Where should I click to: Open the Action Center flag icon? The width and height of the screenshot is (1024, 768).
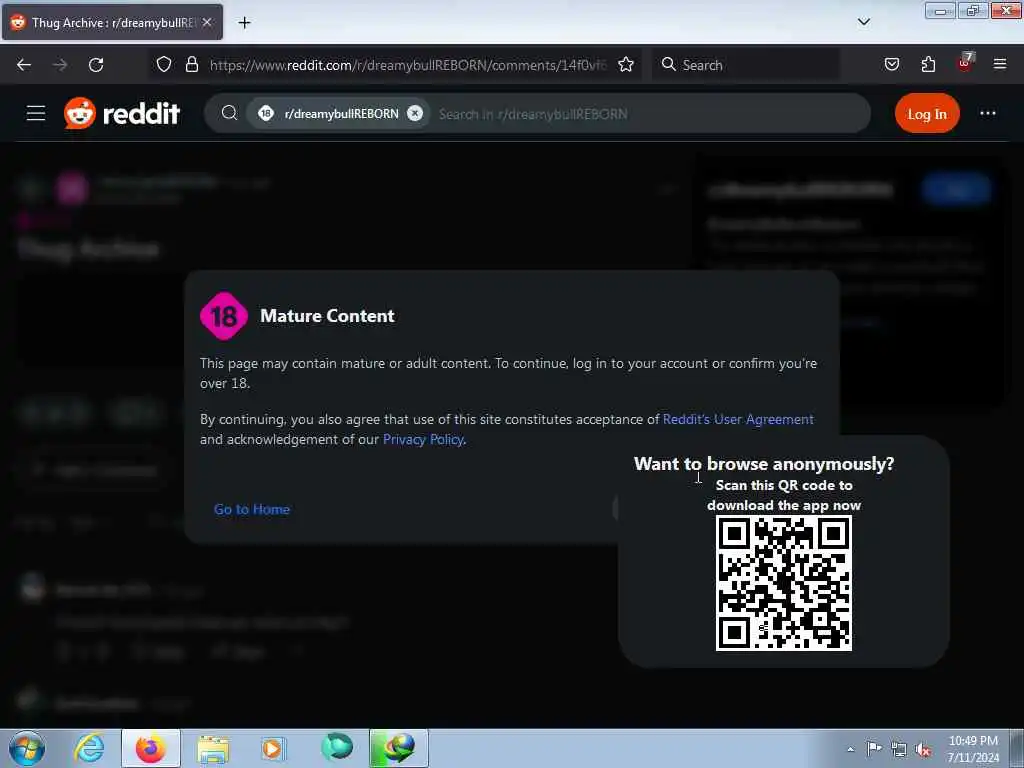pyautogui.click(x=873, y=748)
